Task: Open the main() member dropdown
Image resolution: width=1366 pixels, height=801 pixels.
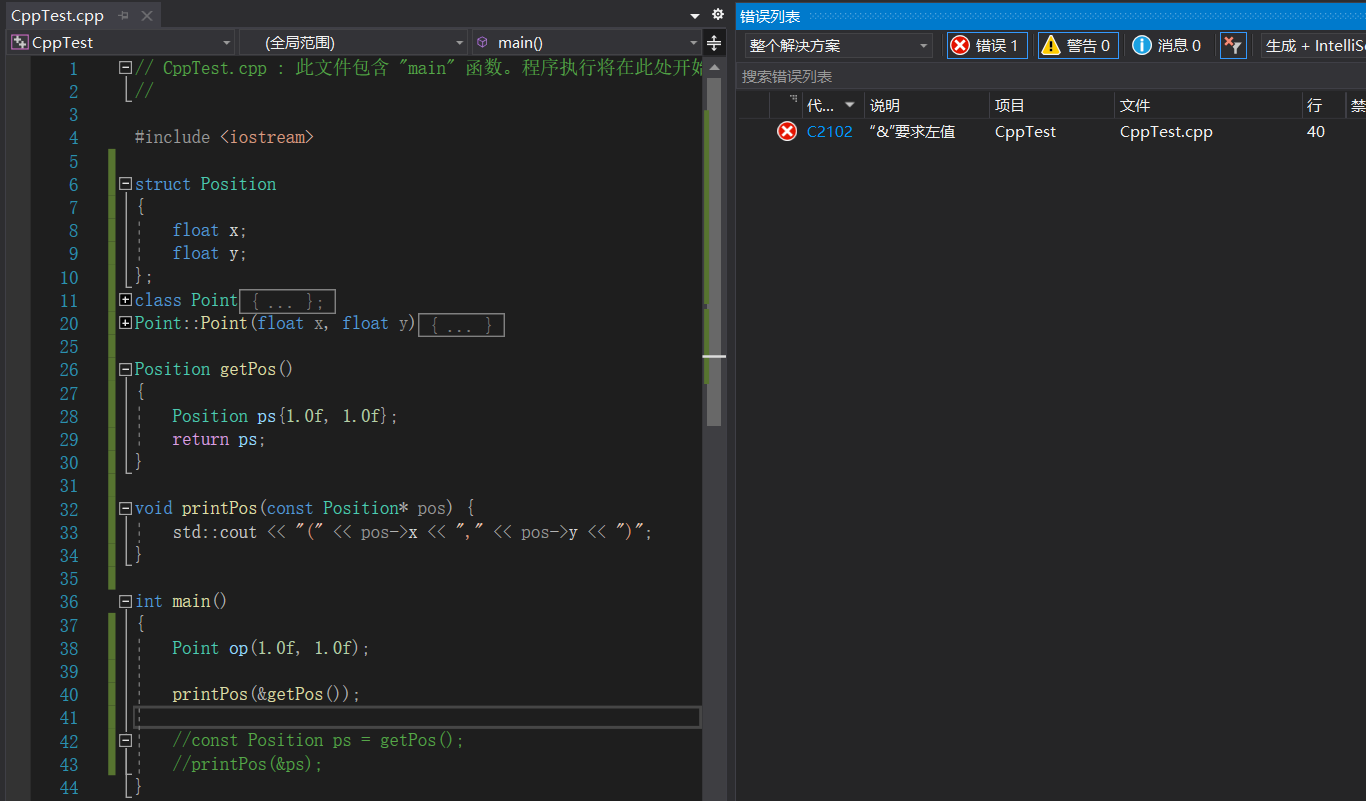Action: [x=586, y=43]
